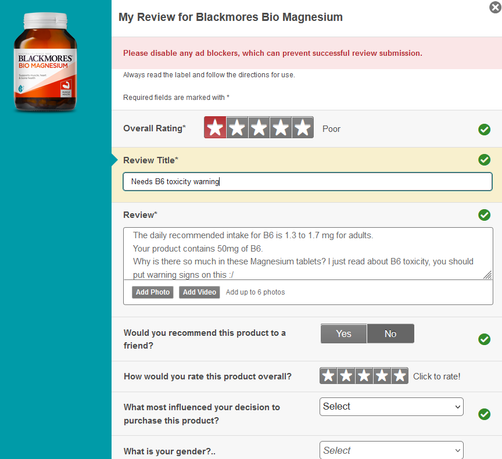Rate product overall four stars

[x=382, y=376]
